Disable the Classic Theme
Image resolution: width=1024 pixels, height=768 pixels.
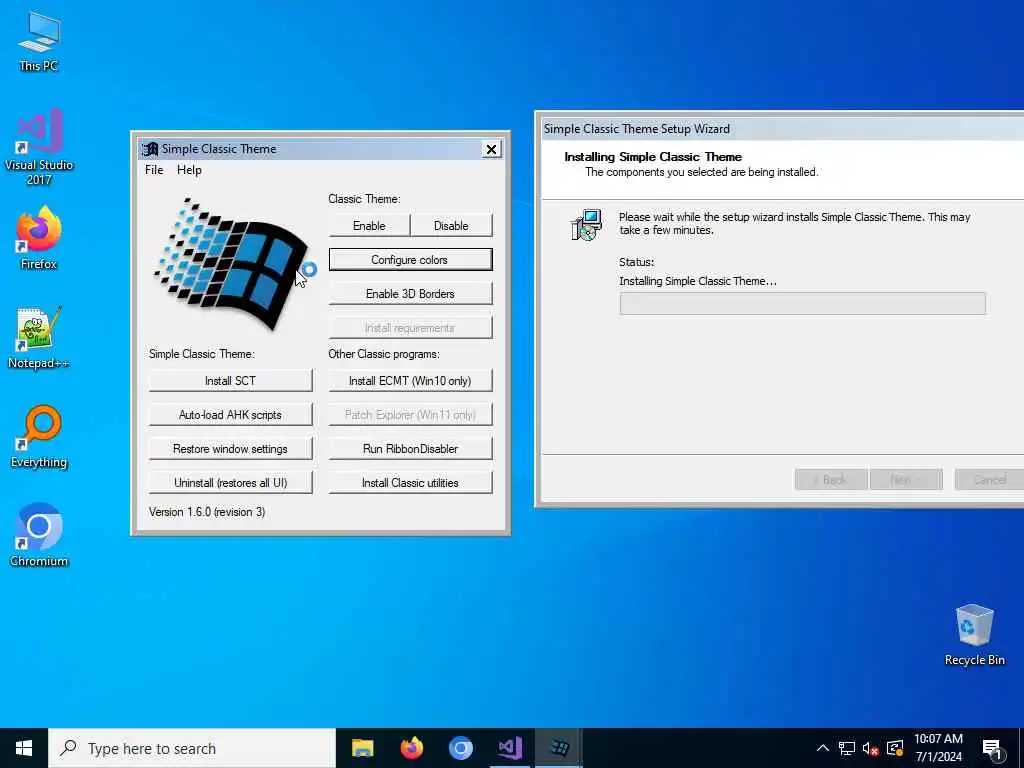(451, 225)
